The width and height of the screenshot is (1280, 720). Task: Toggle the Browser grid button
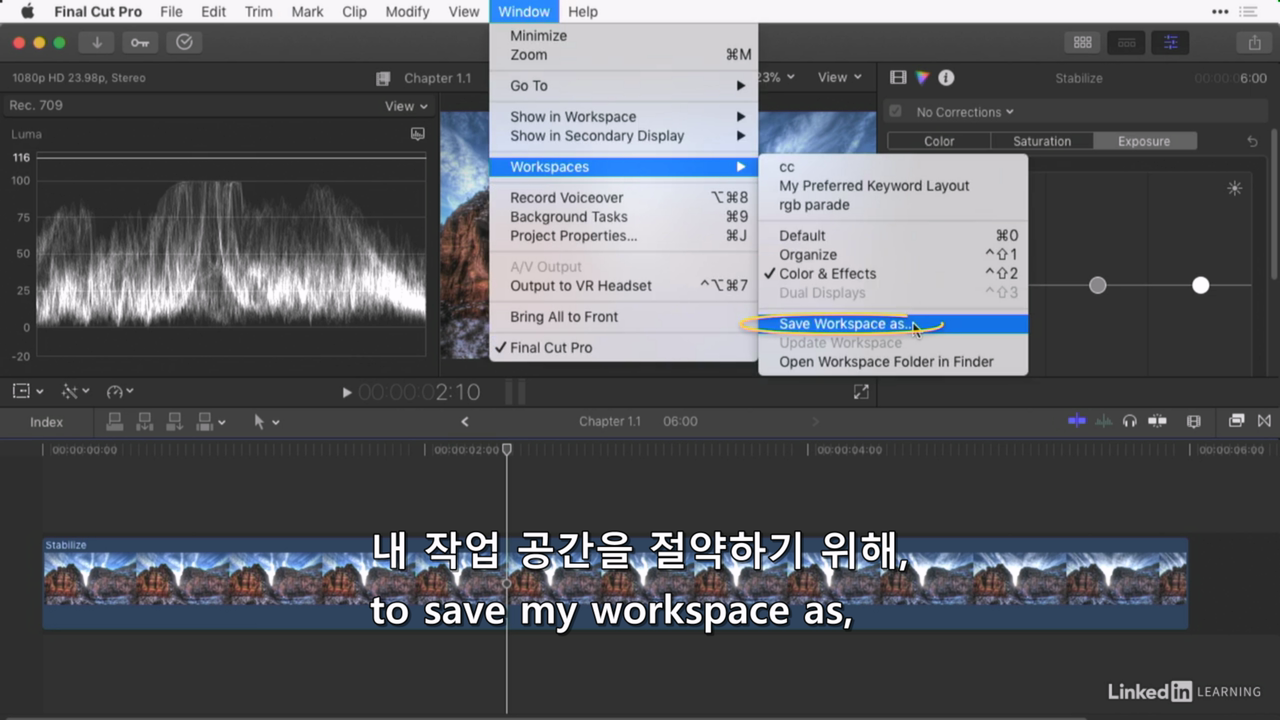click(1082, 42)
